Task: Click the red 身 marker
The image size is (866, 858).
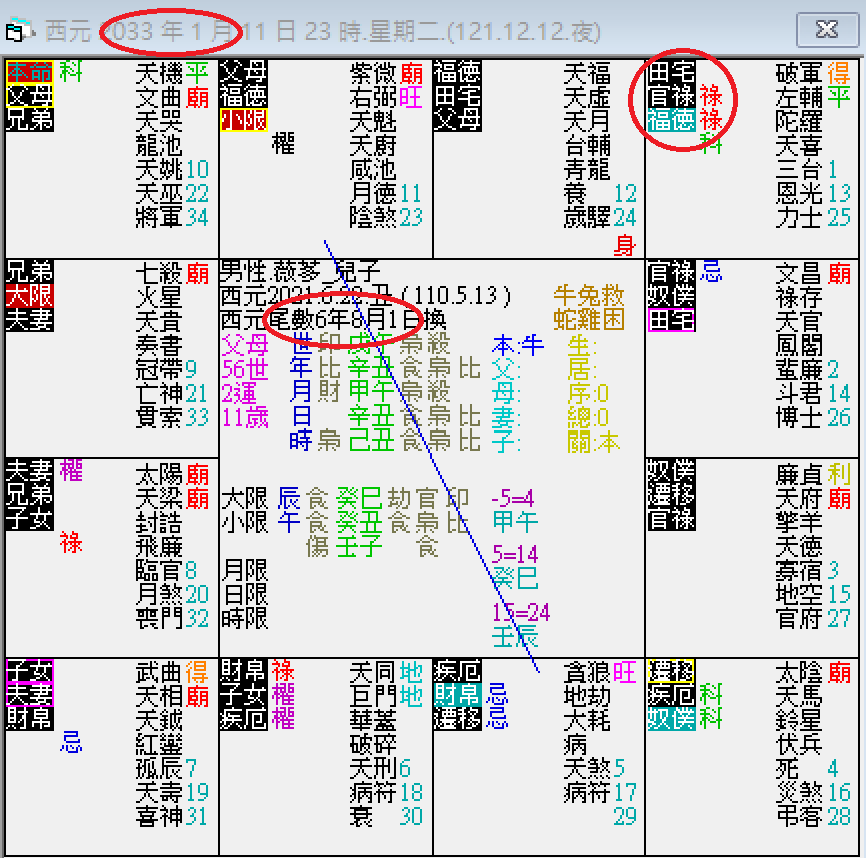Action: [625, 245]
